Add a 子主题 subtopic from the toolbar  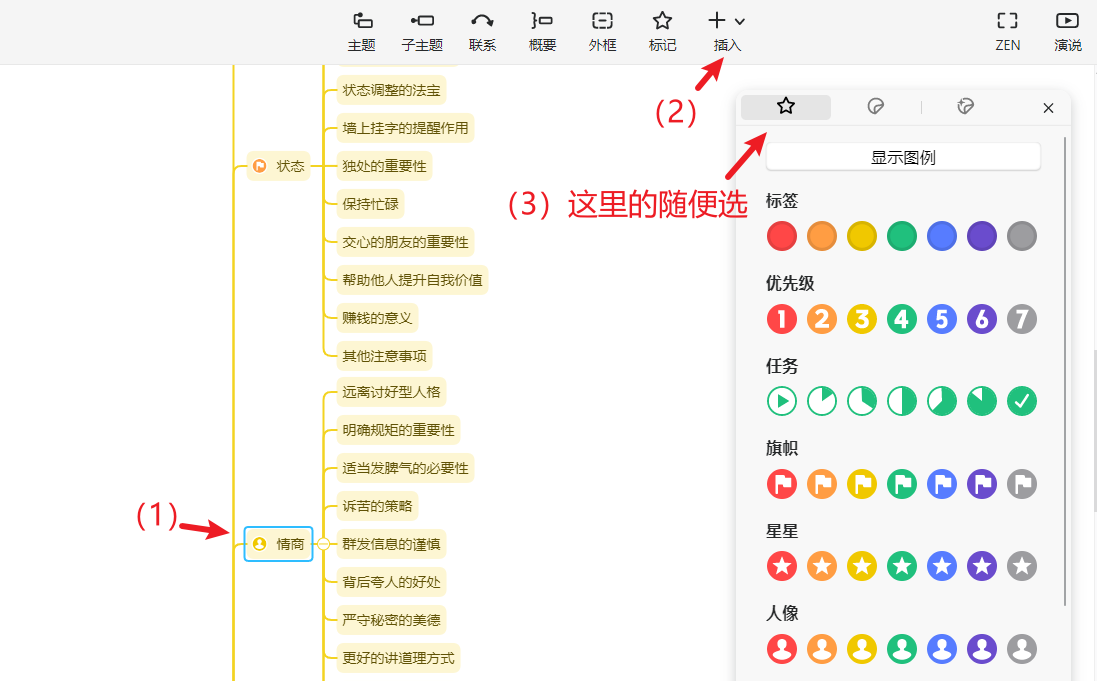(x=422, y=31)
